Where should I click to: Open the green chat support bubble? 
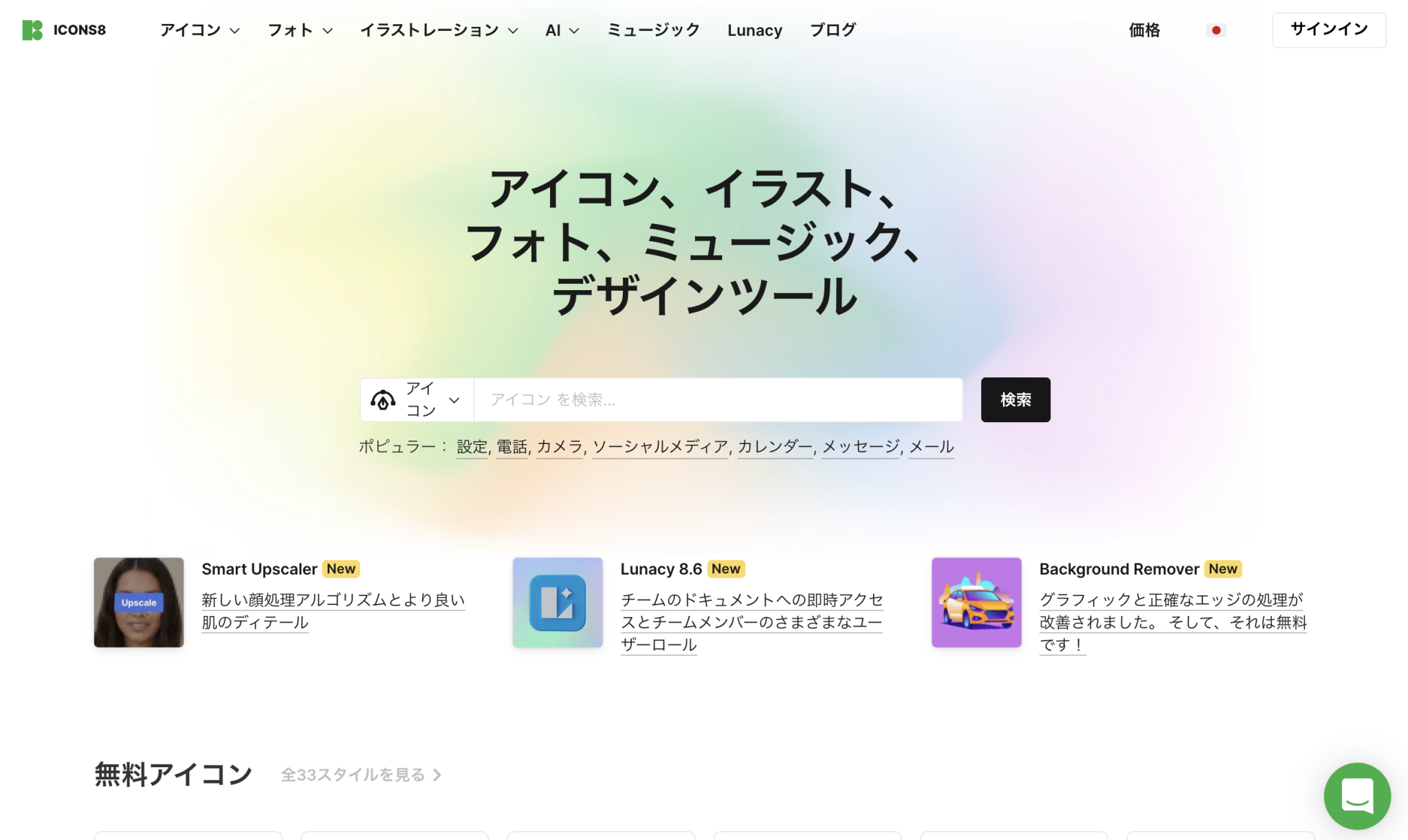pyautogui.click(x=1357, y=795)
